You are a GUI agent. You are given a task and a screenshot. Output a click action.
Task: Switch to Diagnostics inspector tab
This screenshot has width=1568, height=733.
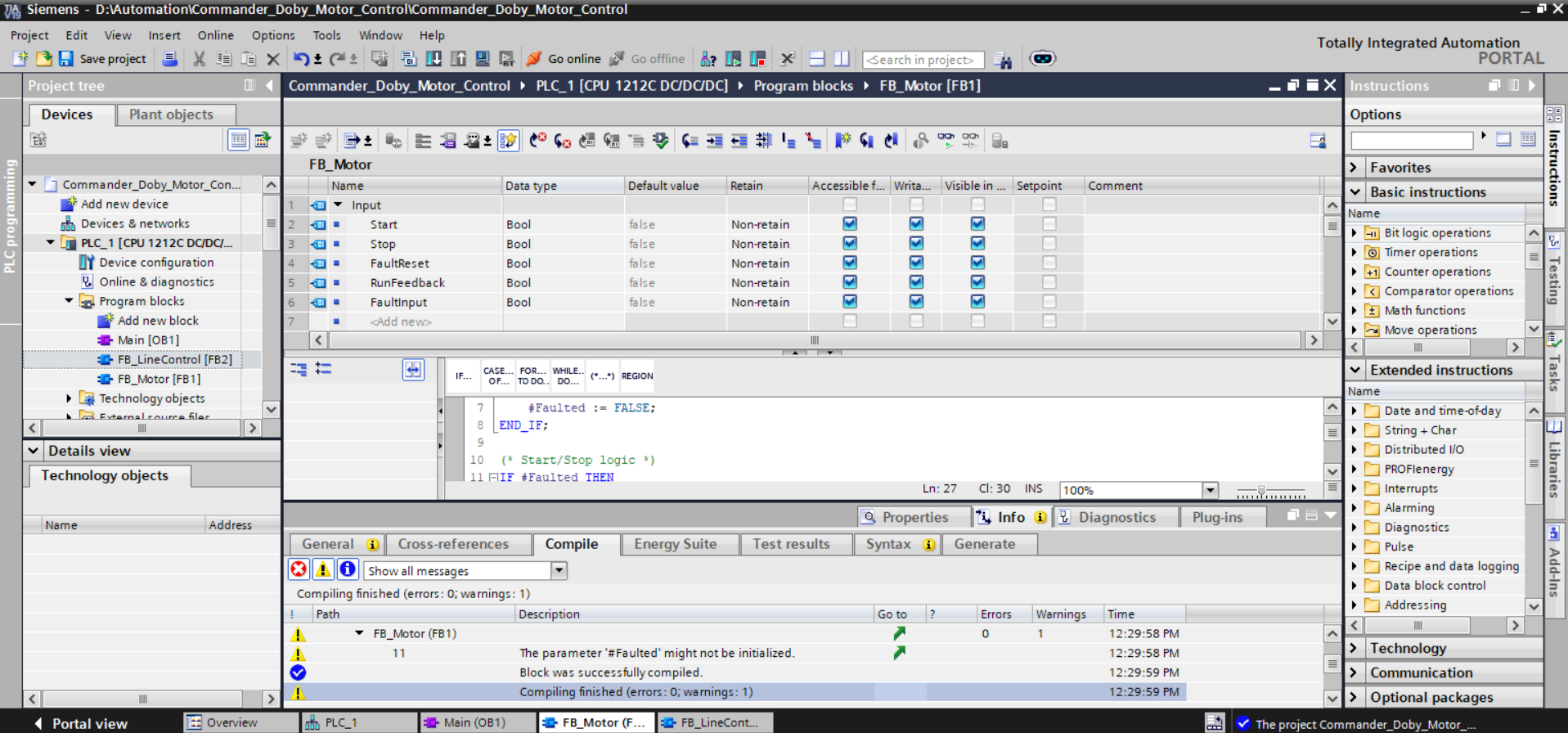point(1116,517)
